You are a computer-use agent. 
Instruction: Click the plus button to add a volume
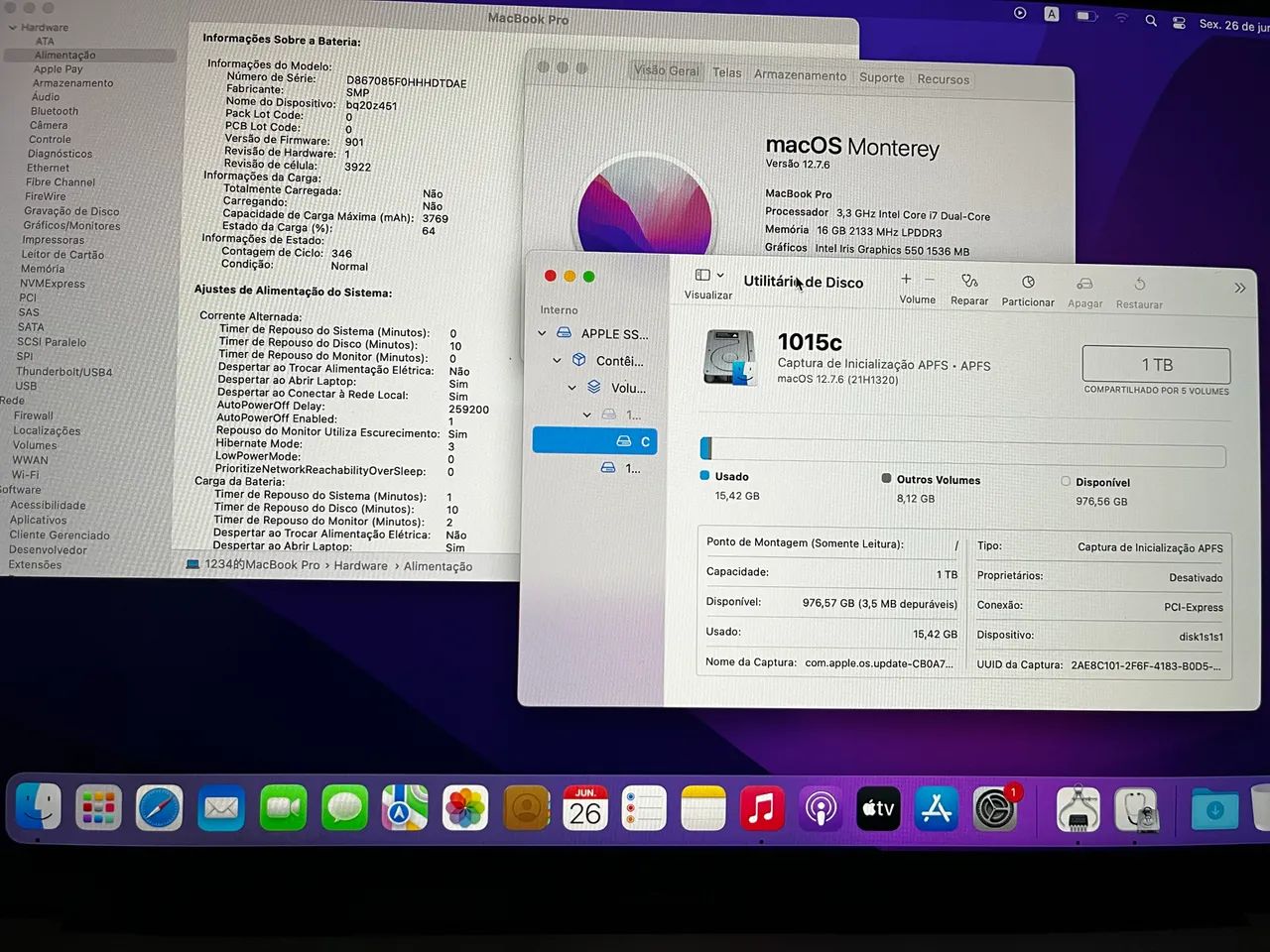coord(906,280)
